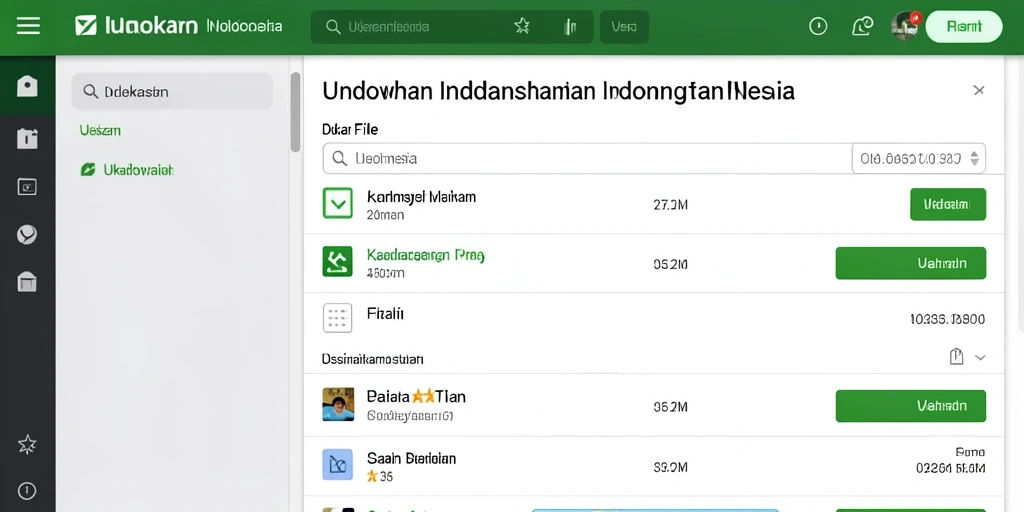Select the screen icon in left rail
The width and height of the screenshot is (1024, 512).
27,187
